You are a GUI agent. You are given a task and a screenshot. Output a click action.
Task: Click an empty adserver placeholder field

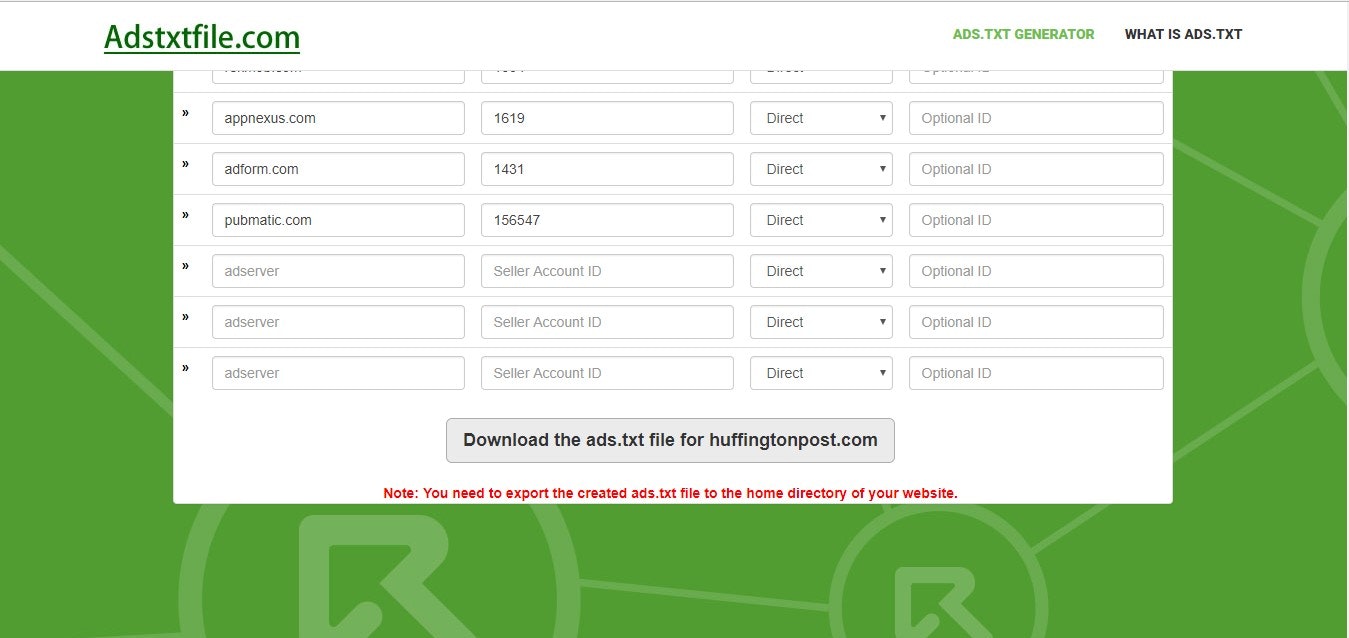click(338, 270)
